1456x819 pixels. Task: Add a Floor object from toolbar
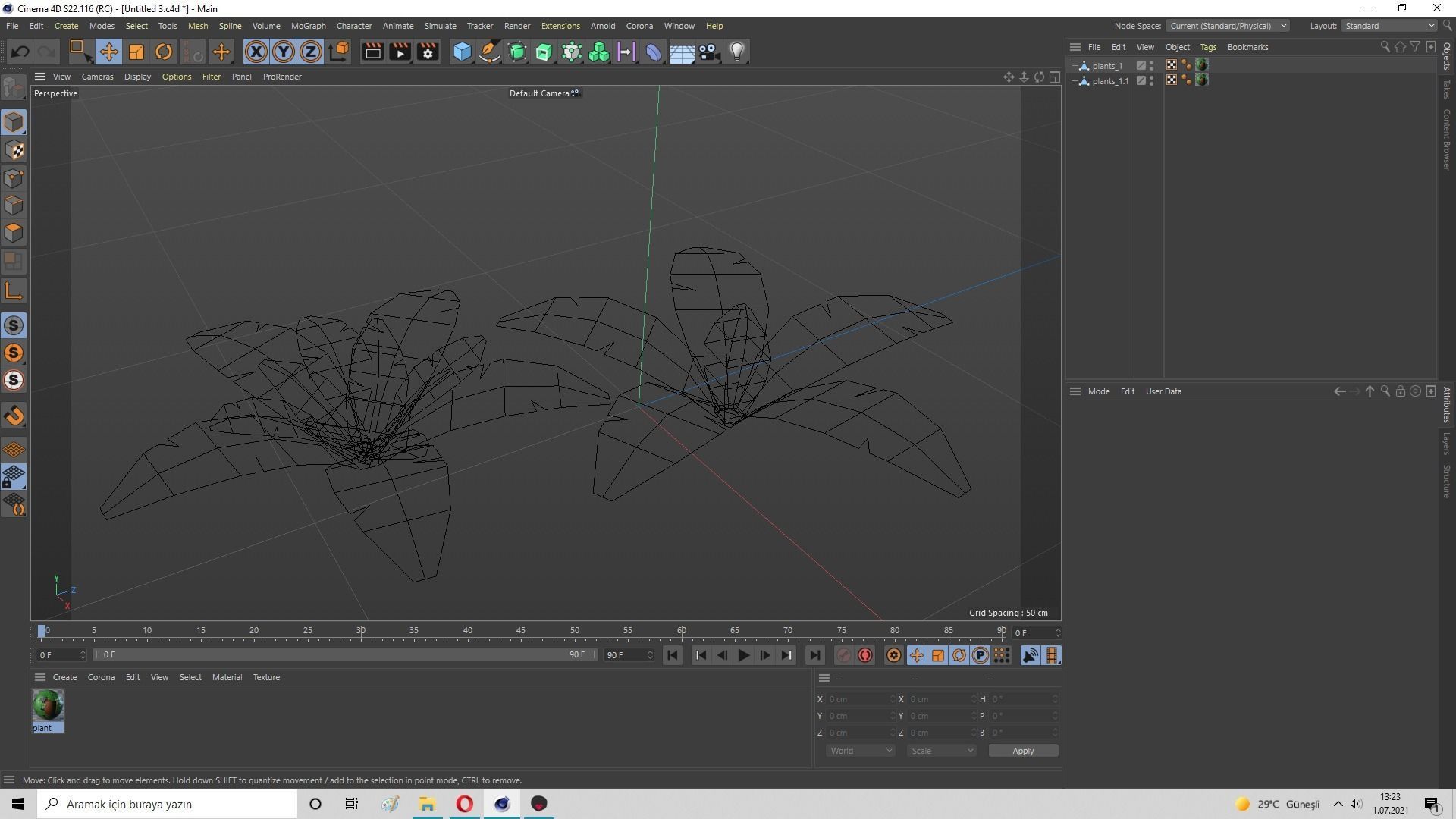click(x=681, y=52)
